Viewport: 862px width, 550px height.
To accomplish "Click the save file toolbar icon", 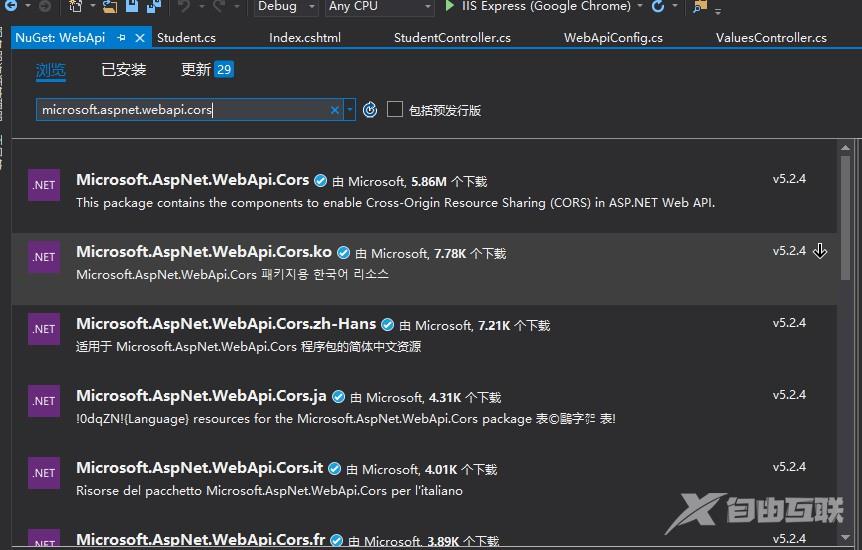I will click(132, 6).
